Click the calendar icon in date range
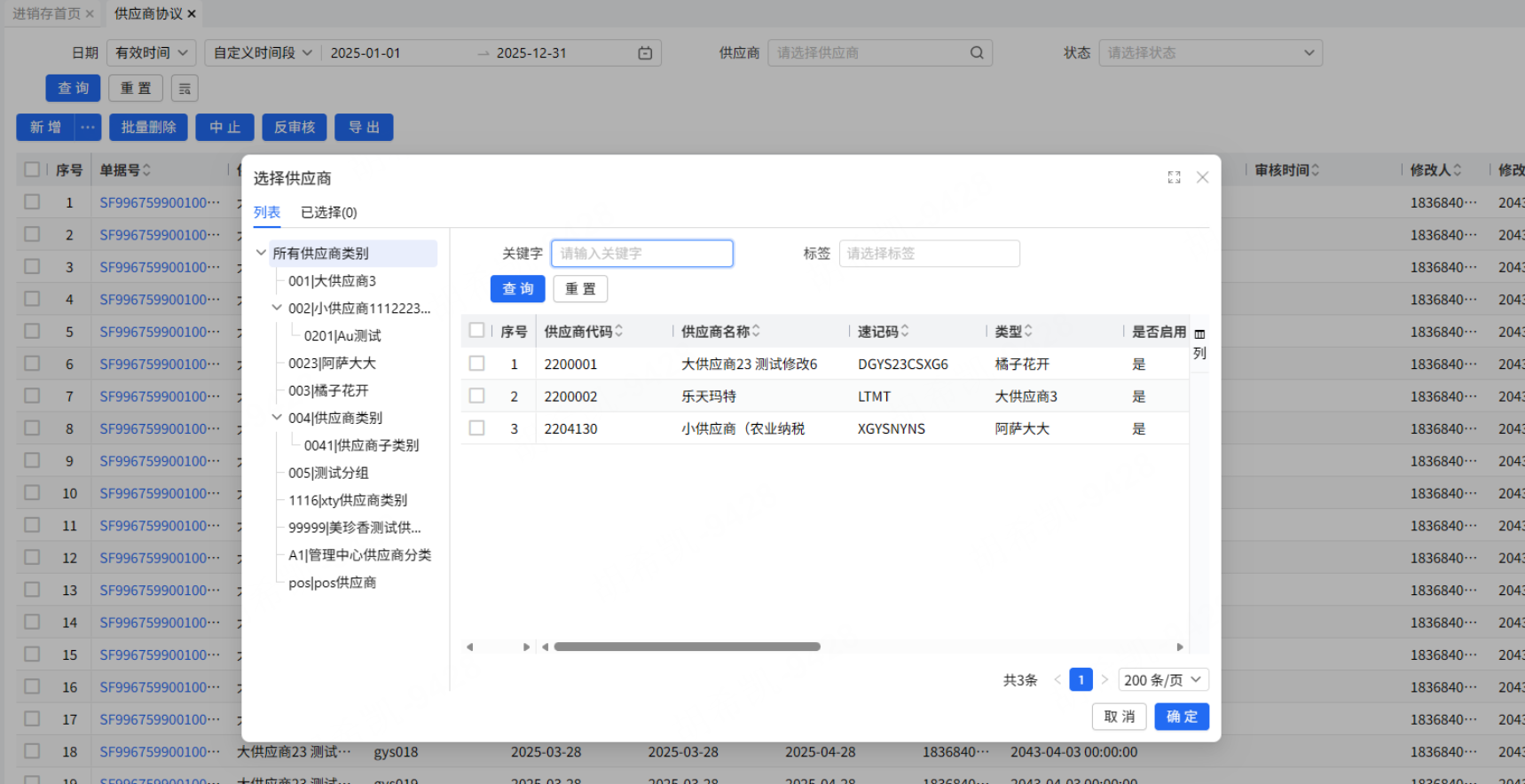The height and width of the screenshot is (784, 1525). 645,53
